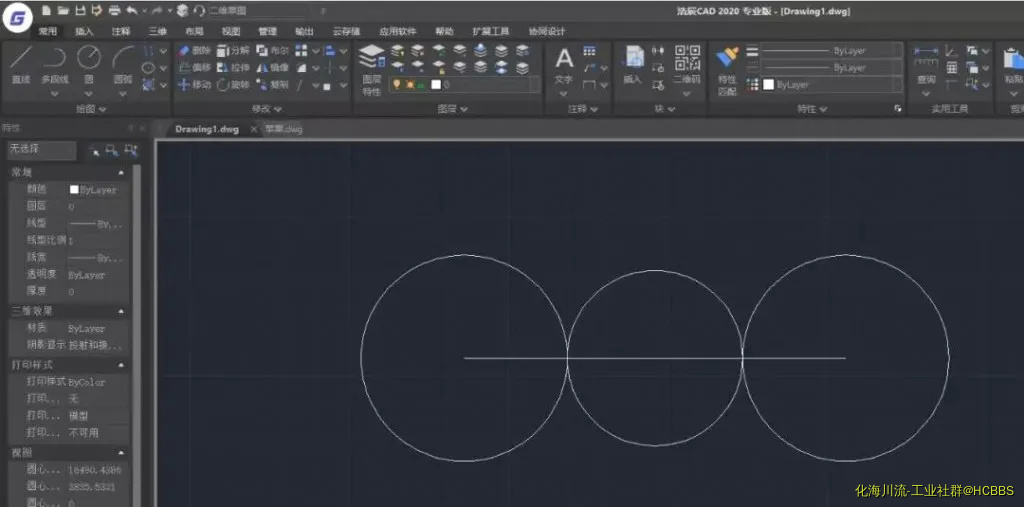The width and height of the screenshot is (1024, 507).
Task: Select the Circle (圆) tool
Action: [89, 65]
